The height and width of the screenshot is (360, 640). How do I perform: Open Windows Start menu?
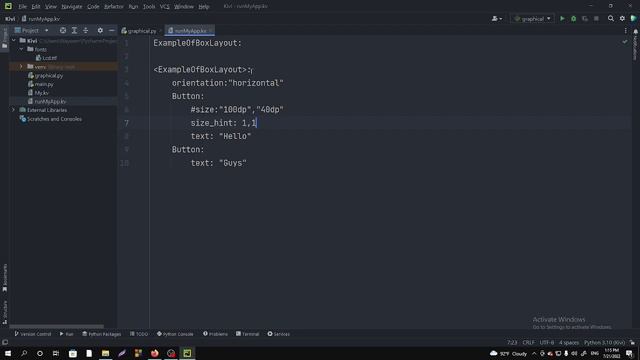click(x=8, y=353)
